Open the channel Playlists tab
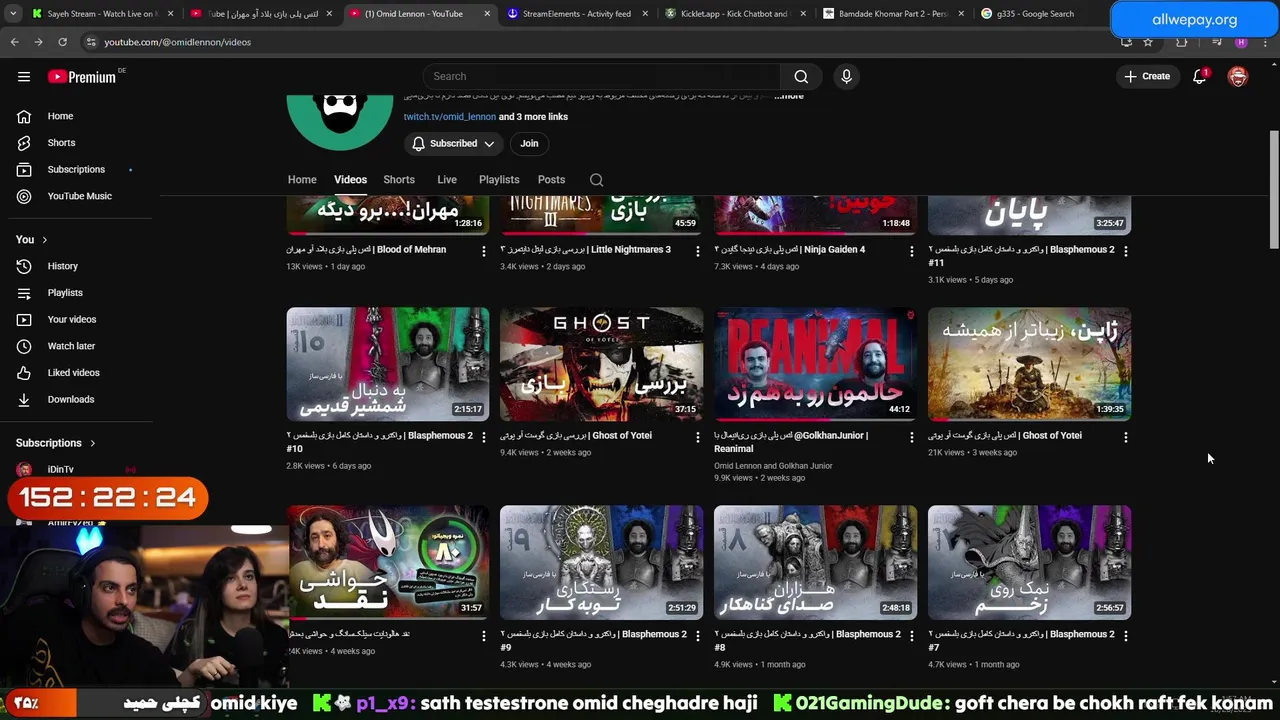The width and height of the screenshot is (1280, 720). [499, 180]
